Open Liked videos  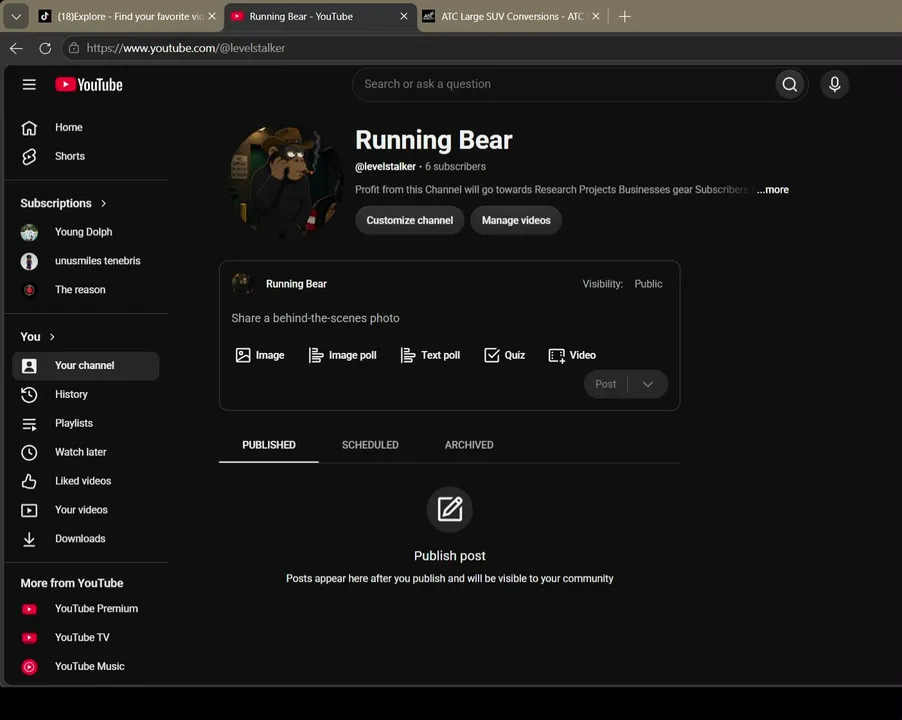(x=86, y=481)
